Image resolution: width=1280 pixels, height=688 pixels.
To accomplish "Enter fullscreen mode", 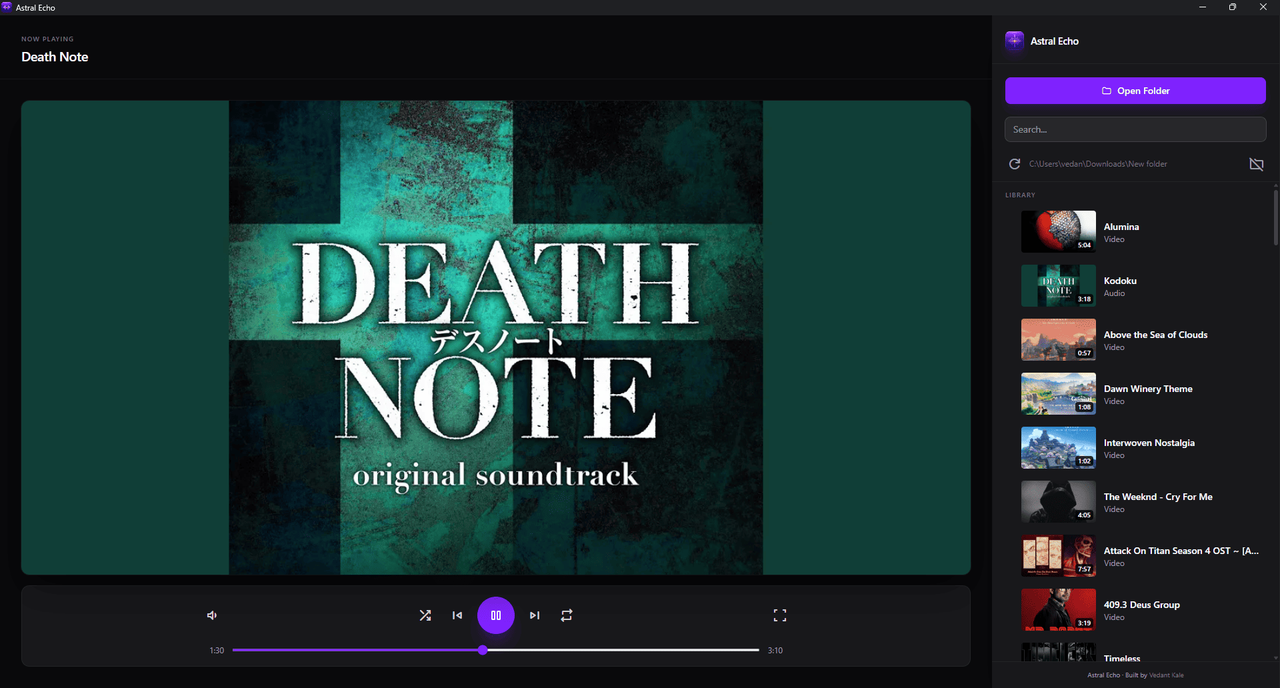I will click(x=780, y=616).
